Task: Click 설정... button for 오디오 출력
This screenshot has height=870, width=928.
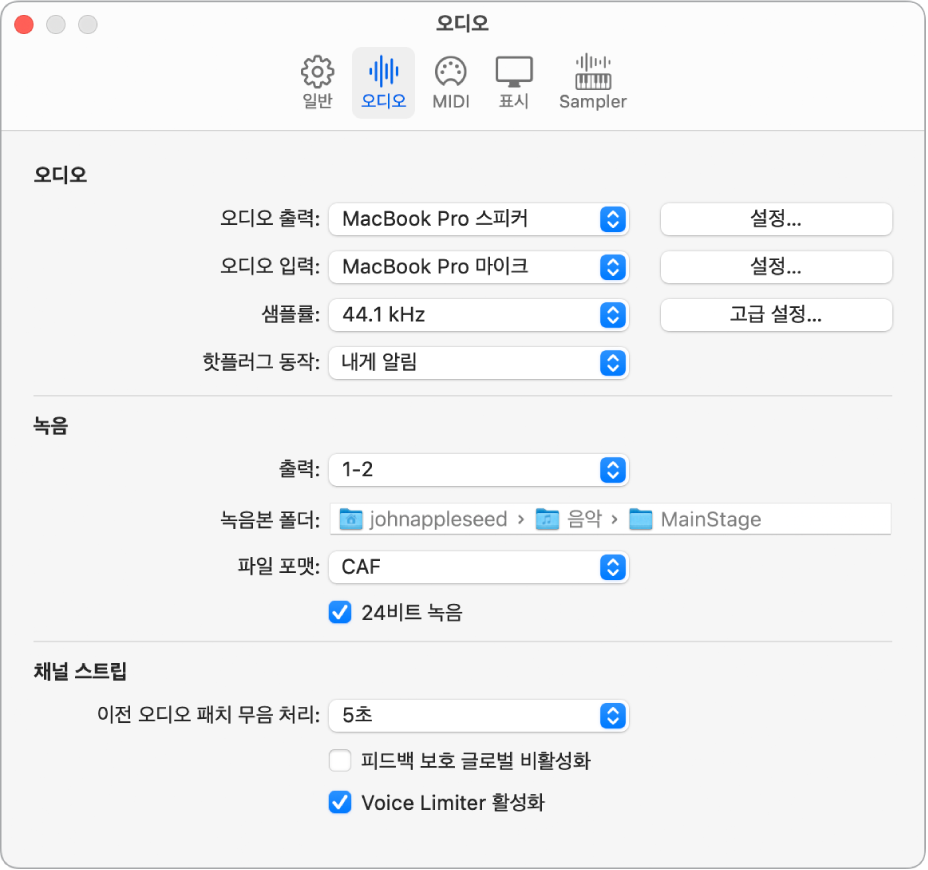Action: tap(776, 219)
